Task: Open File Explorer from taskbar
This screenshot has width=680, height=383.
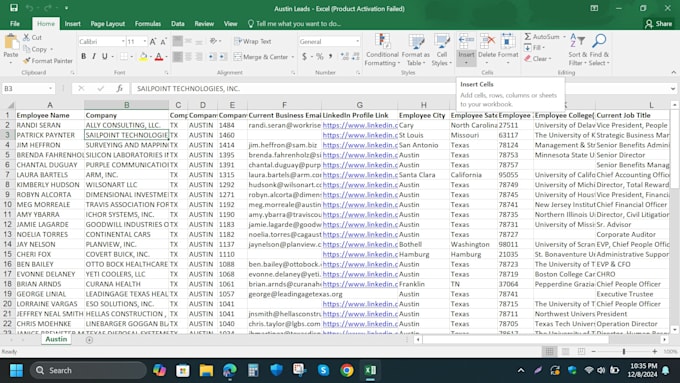Action: pos(206,370)
